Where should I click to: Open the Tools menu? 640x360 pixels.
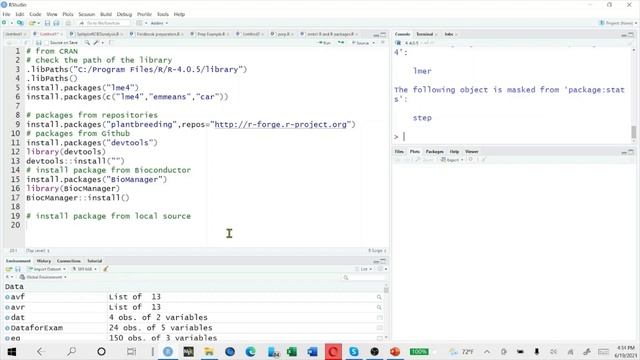(162, 14)
